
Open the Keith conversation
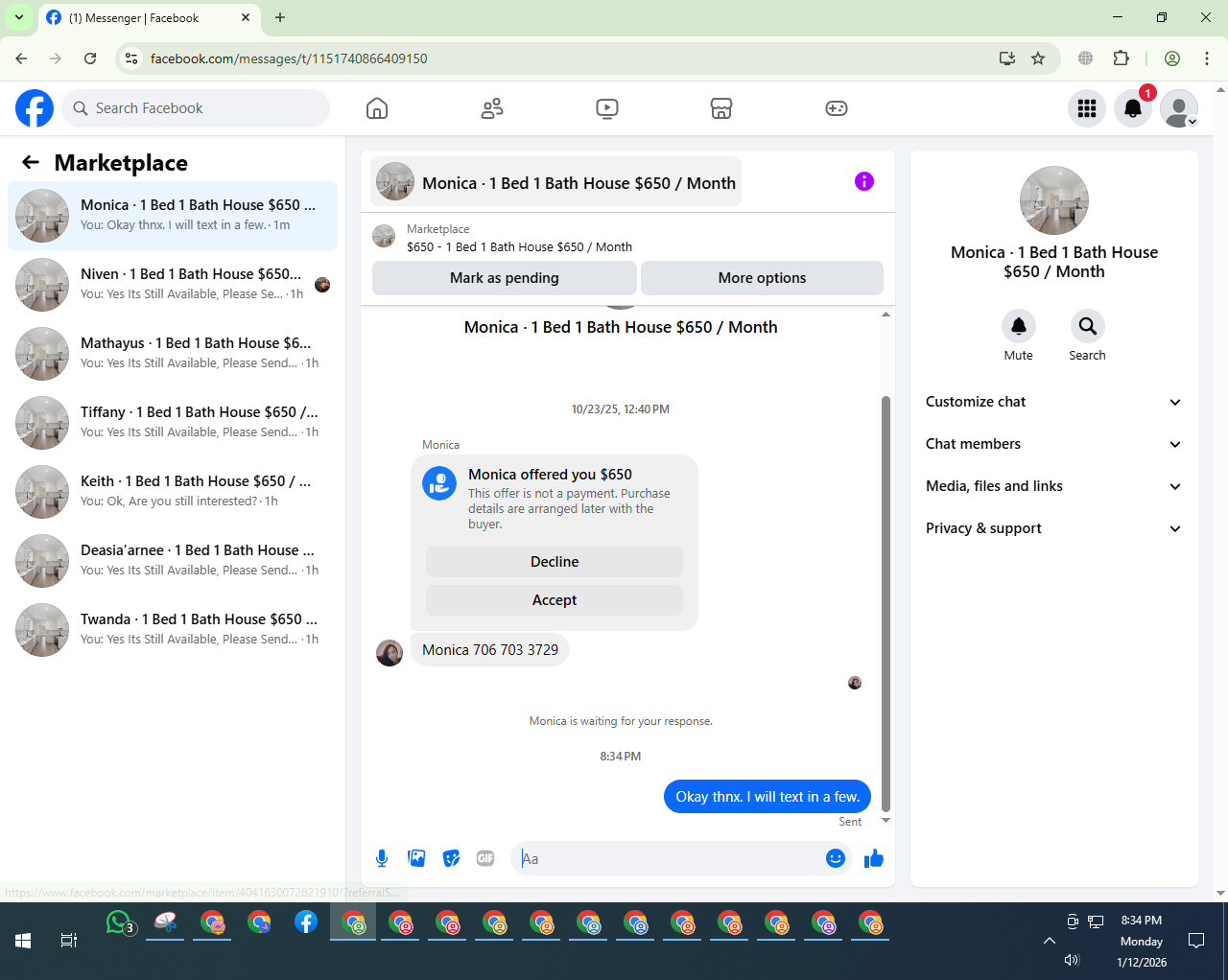(173, 492)
